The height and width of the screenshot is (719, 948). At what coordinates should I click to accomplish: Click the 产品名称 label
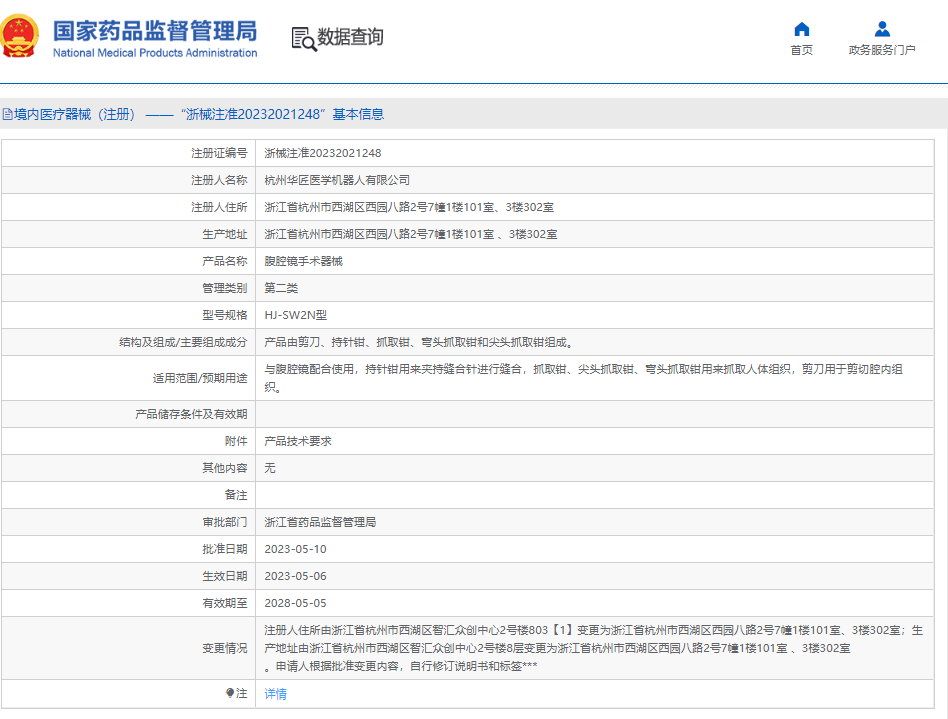tap(225, 261)
